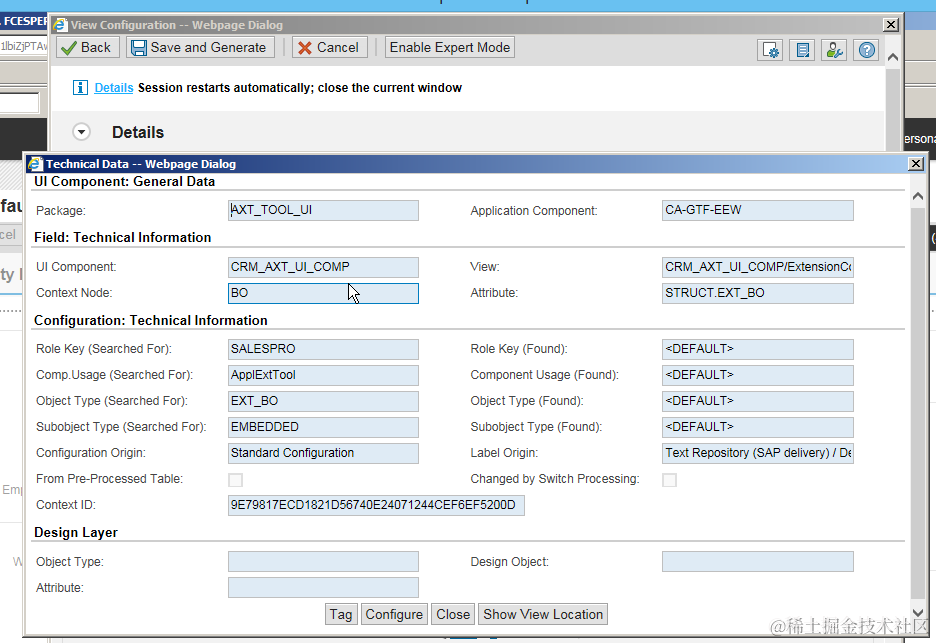
Task: Click the 'Configuration: Technical Information' heading
Action: [x=150, y=321]
